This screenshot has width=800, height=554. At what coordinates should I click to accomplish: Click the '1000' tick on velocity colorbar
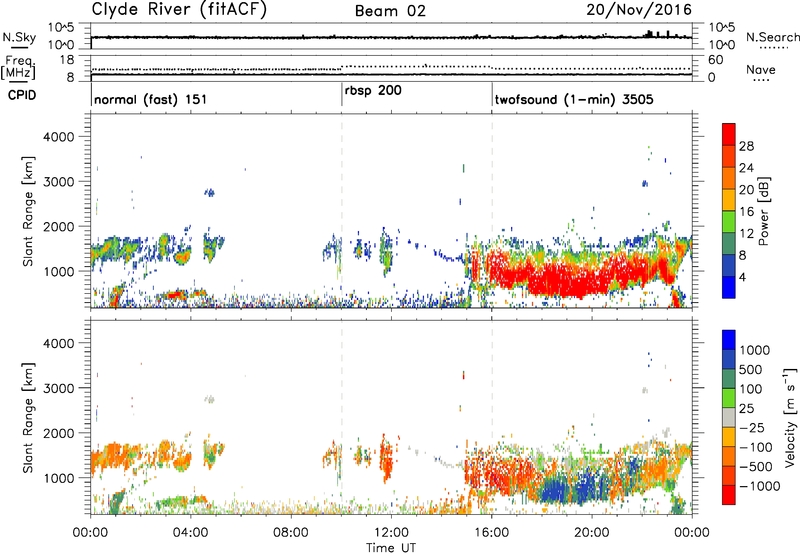click(x=755, y=350)
